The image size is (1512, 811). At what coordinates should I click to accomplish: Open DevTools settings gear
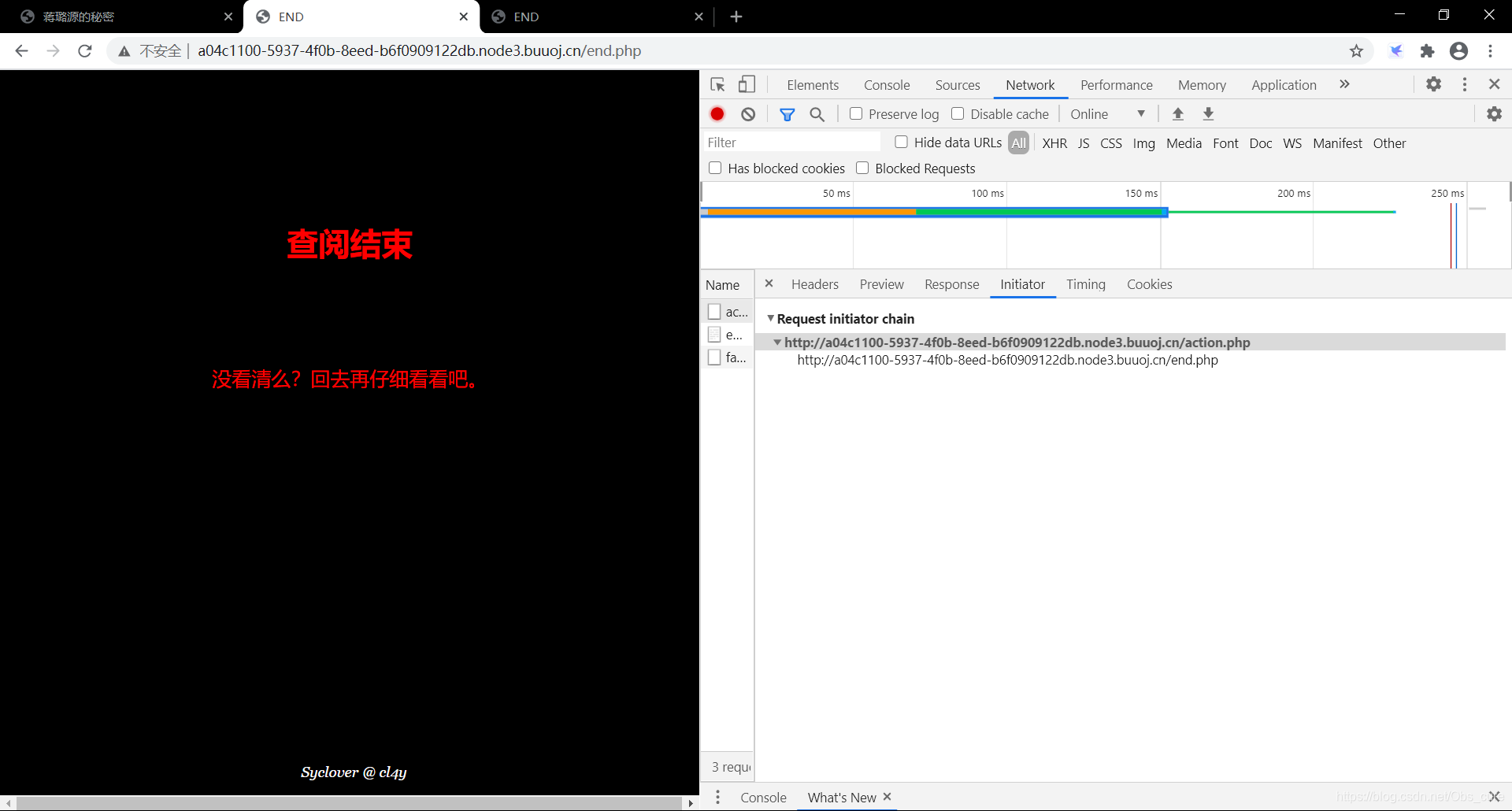tap(1433, 84)
